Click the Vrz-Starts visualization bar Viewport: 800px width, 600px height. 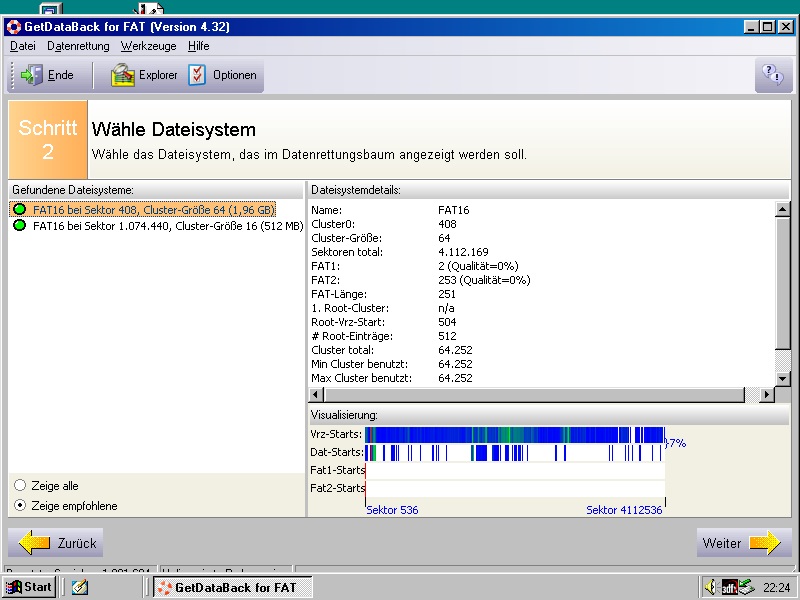click(x=515, y=435)
